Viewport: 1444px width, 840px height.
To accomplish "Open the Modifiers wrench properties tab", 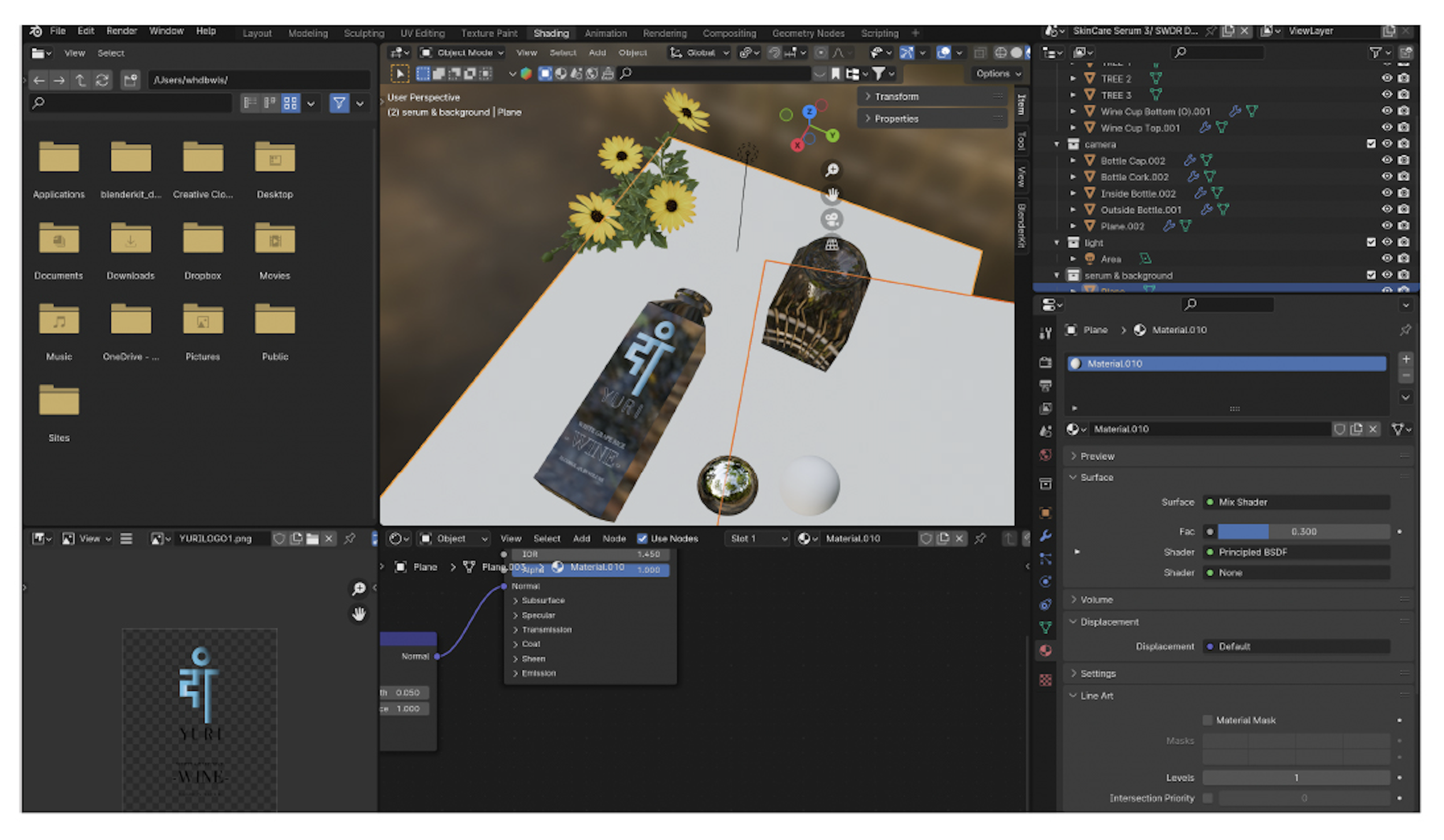I will (x=1045, y=536).
